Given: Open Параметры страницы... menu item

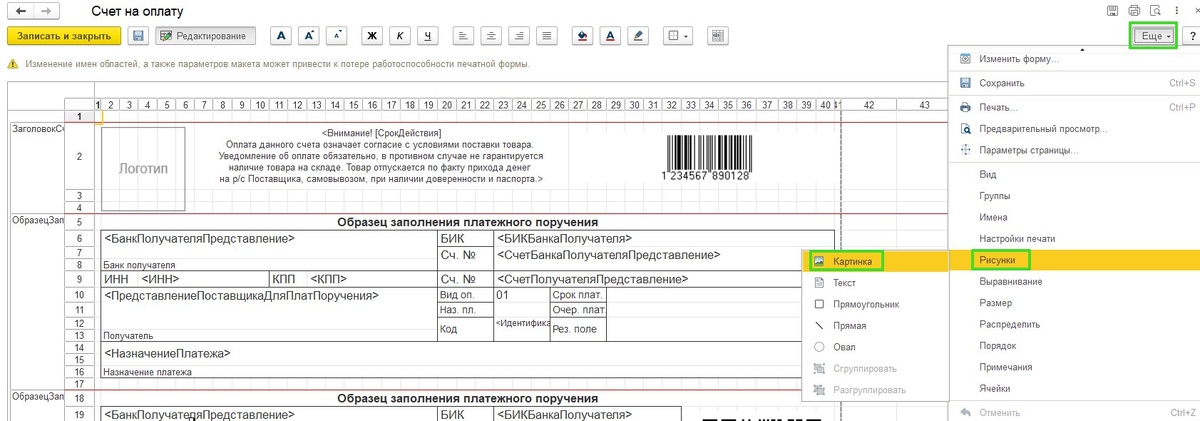Looking at the screenshot, I should click(x=1074, y=150).
